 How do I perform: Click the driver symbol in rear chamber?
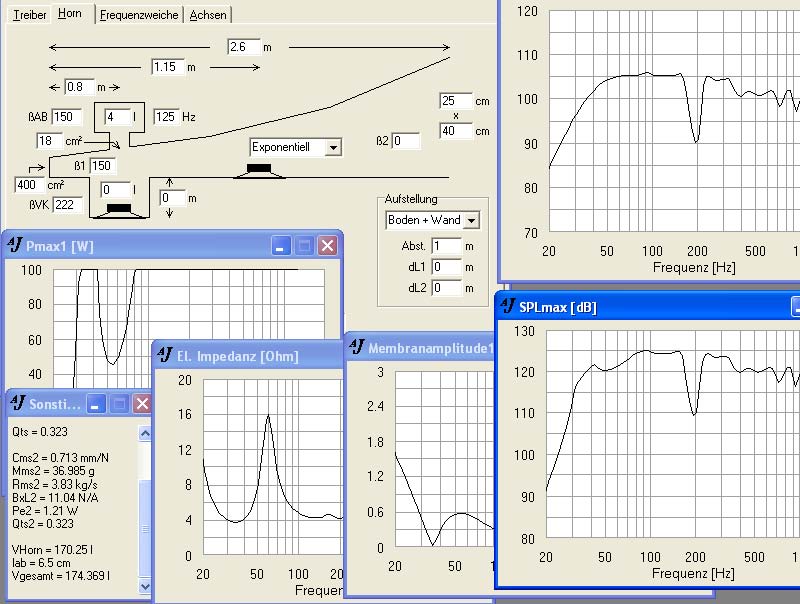(119, 211)
